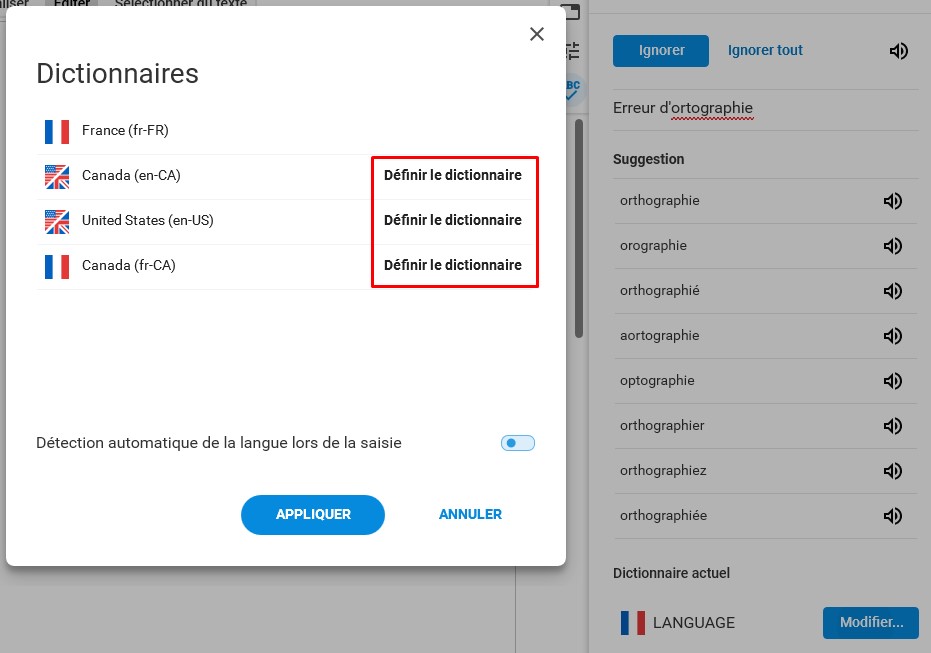The image size is (931, 653).
Task: Play pronunciation of suggestion orographie
Action: (892, 246)
